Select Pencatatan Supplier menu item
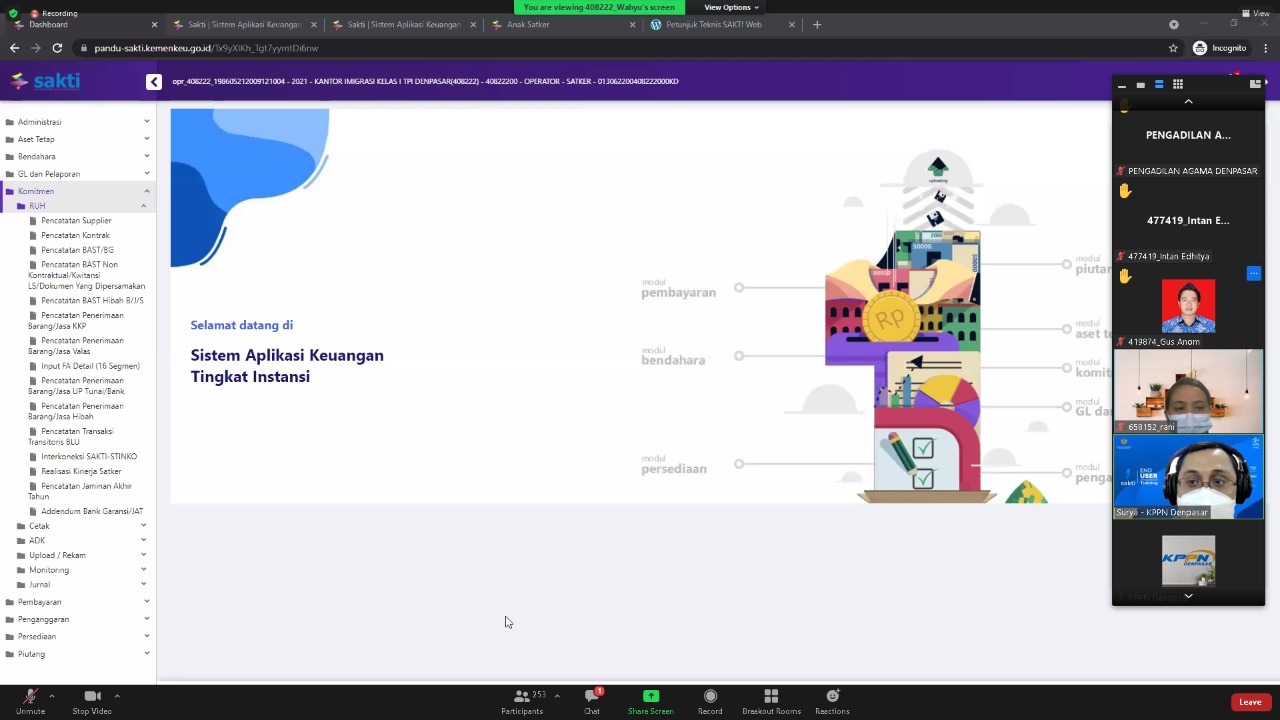The width and height of the screenshot is (1280, 720). tap(76, 221)
